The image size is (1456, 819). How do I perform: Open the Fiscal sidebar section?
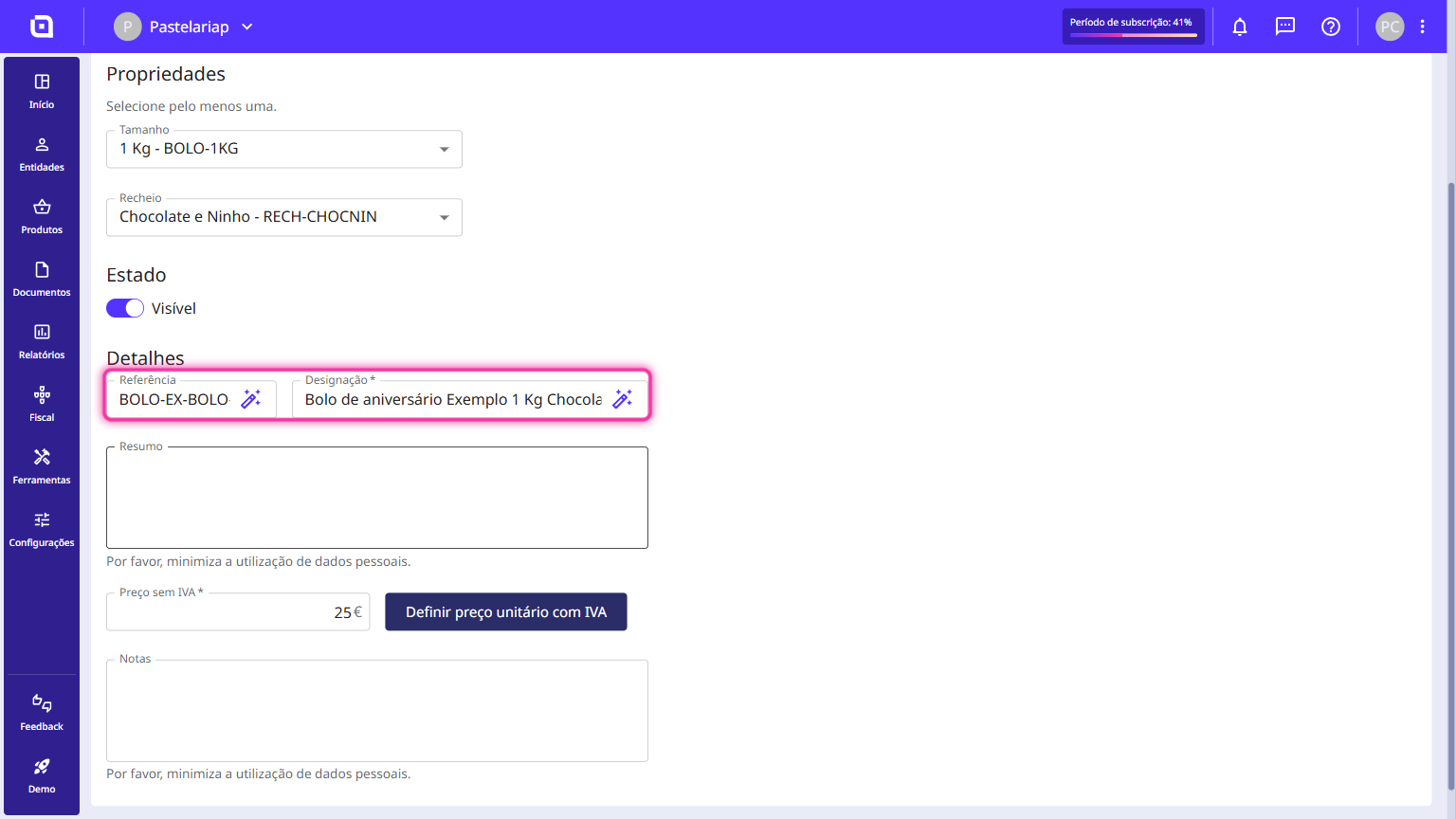coord(42,404)
